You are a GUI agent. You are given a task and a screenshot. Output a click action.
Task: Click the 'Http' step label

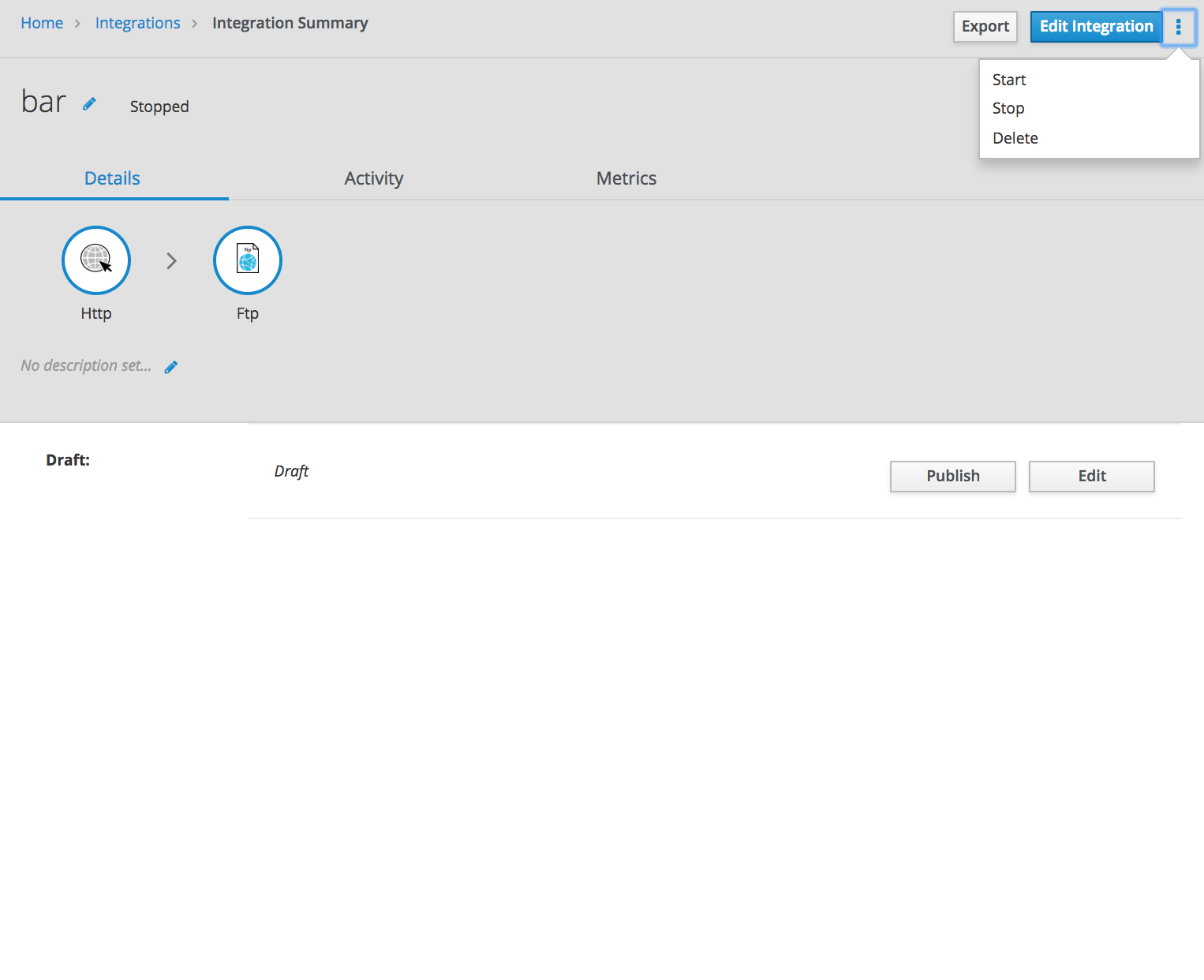click(96, 313)
